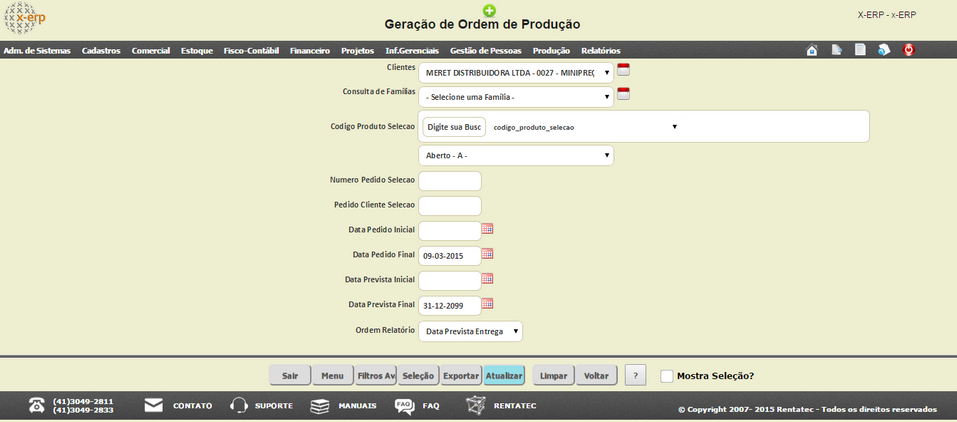
Task: Open calendar for Data Prevista Inicial
Action: click(488, 278)
